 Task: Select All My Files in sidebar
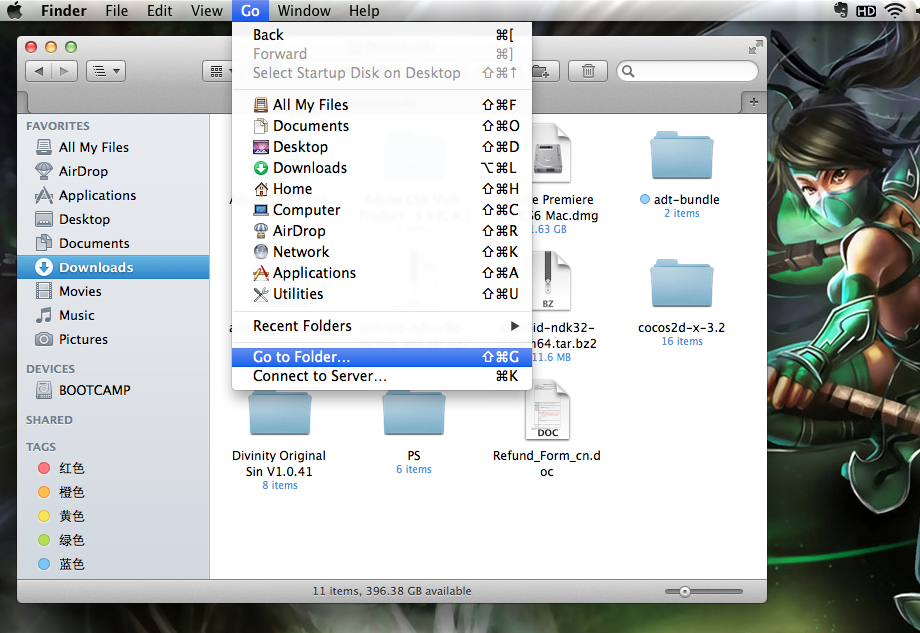[x=113, y=147]
